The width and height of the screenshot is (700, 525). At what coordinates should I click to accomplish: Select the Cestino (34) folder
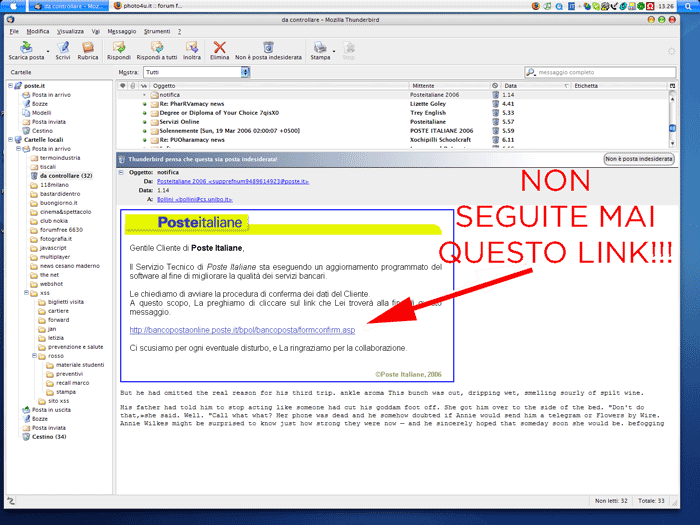point(49,437)
